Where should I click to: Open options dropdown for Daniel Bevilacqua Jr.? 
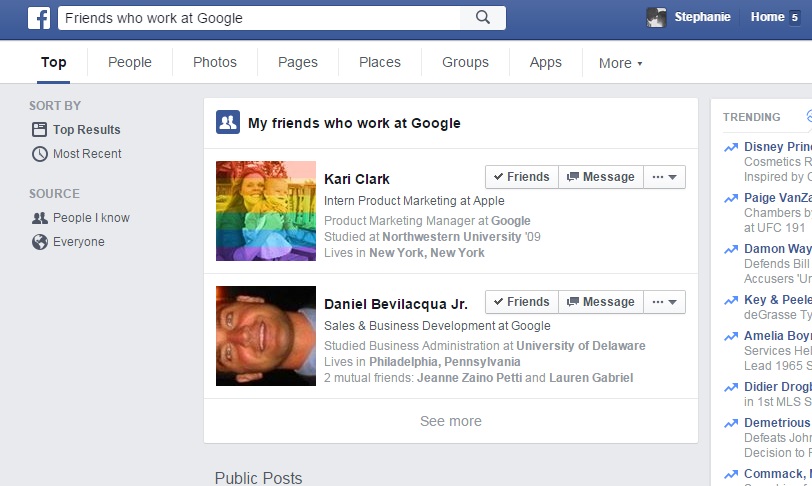(x=664, y=302)
